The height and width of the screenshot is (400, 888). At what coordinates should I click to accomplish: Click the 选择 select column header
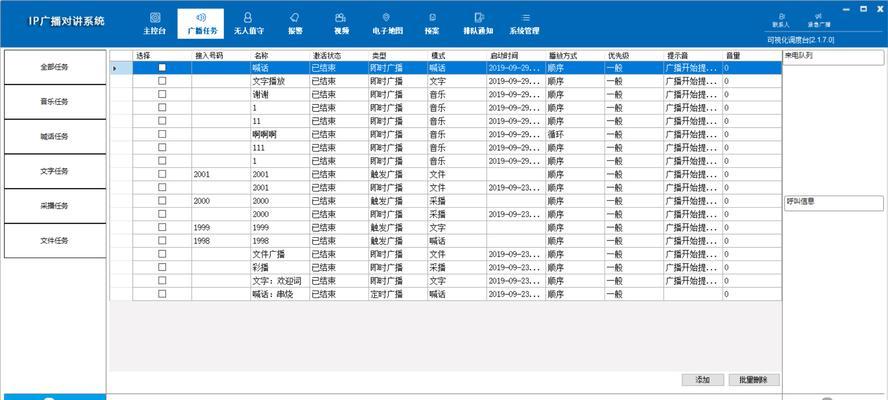click(162, 56)
